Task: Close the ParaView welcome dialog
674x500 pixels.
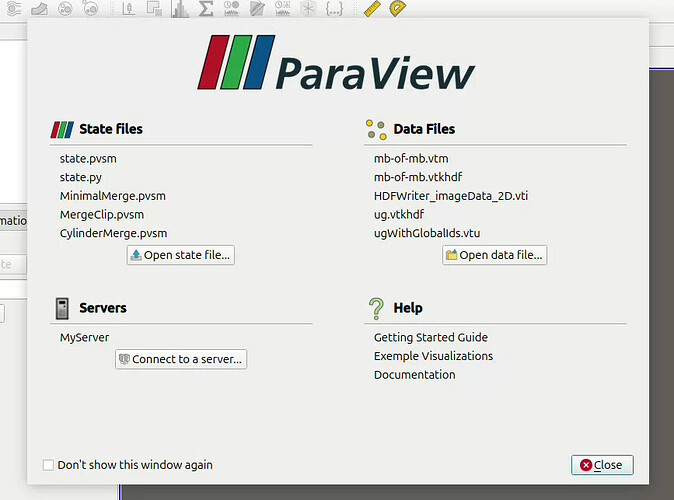Action: coord(602,465)
